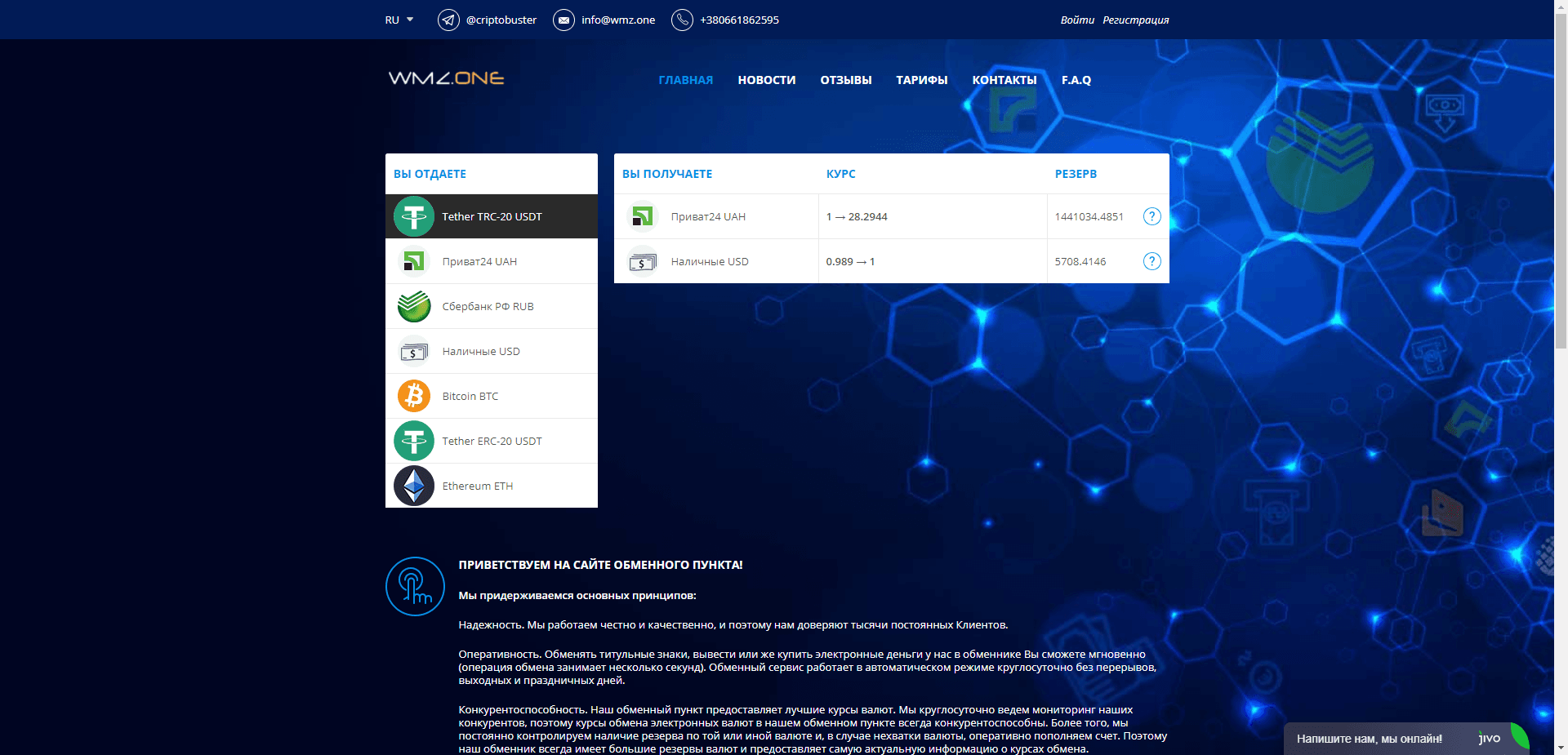Click the Регистрация link
Screen dimensions: 1568x755
tap(1135, 20)
